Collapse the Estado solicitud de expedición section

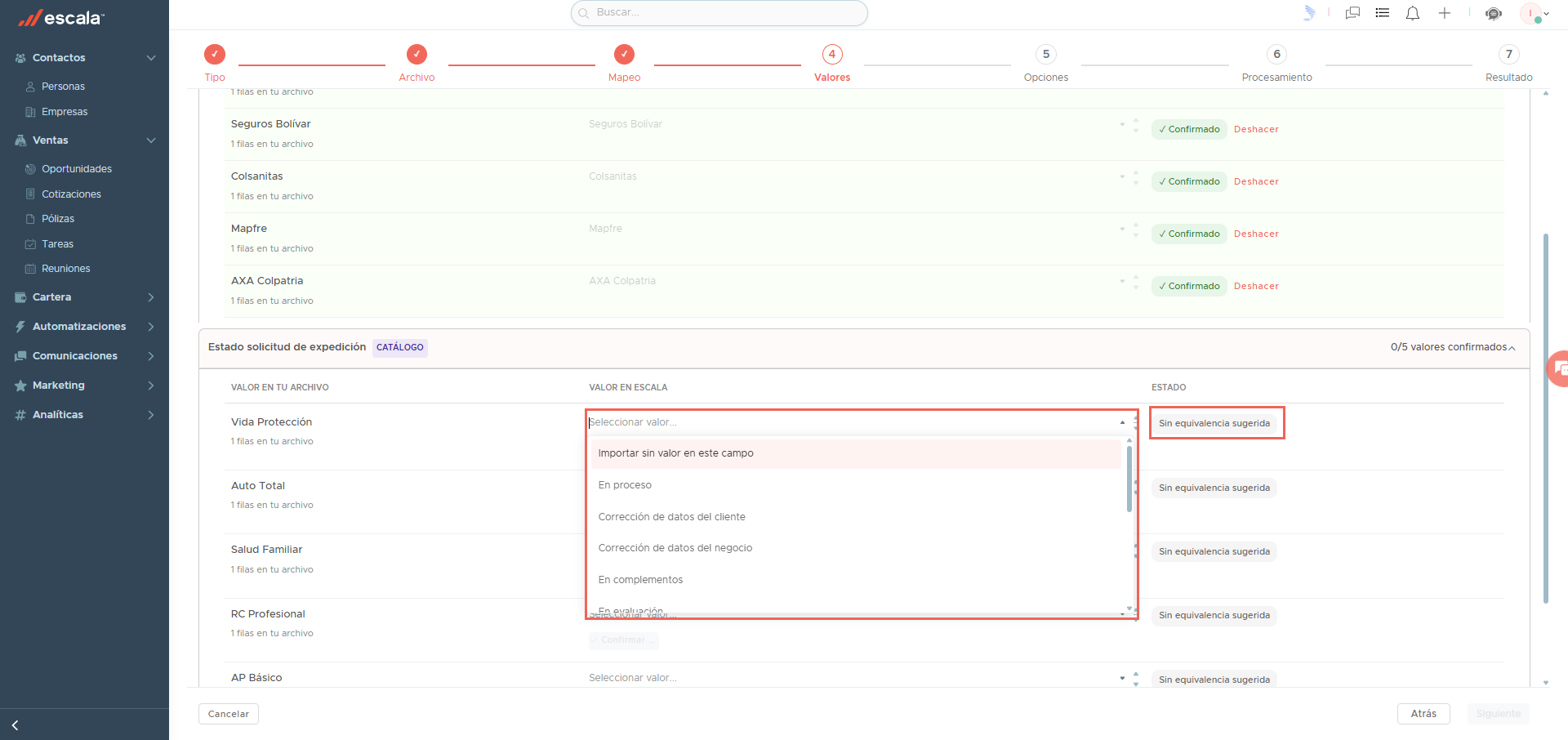point(1512,348)
